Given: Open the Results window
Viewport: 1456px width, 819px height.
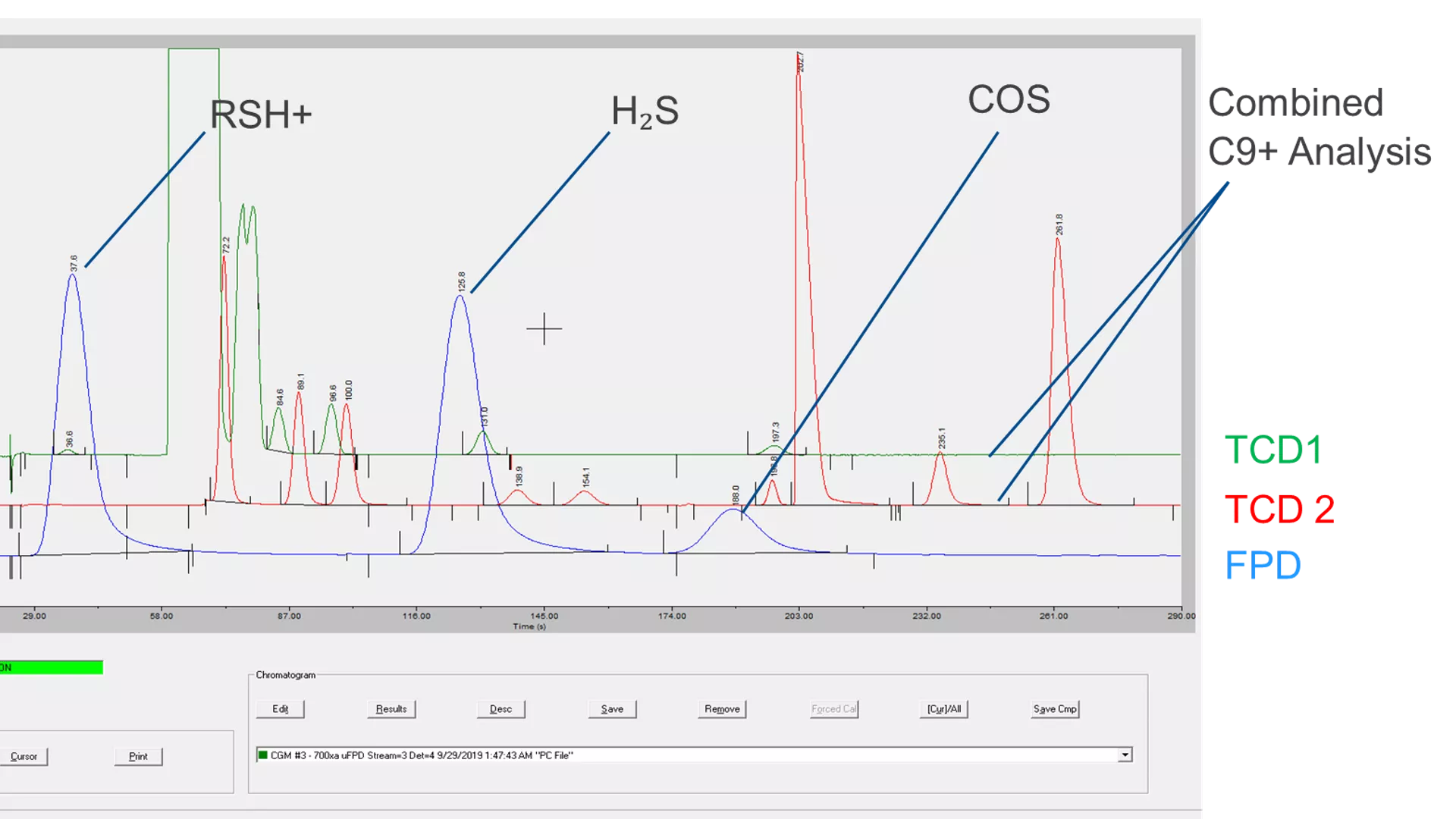Looking at the screenshot, I should click(x=391, y=708).
